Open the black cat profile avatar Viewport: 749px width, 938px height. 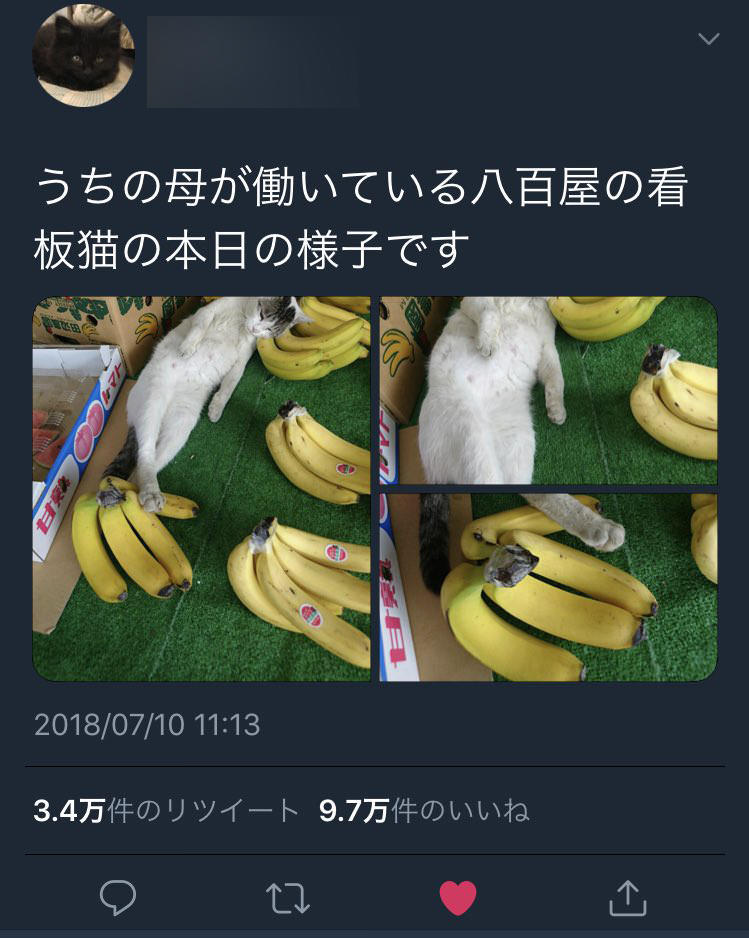tap(83, 56)
